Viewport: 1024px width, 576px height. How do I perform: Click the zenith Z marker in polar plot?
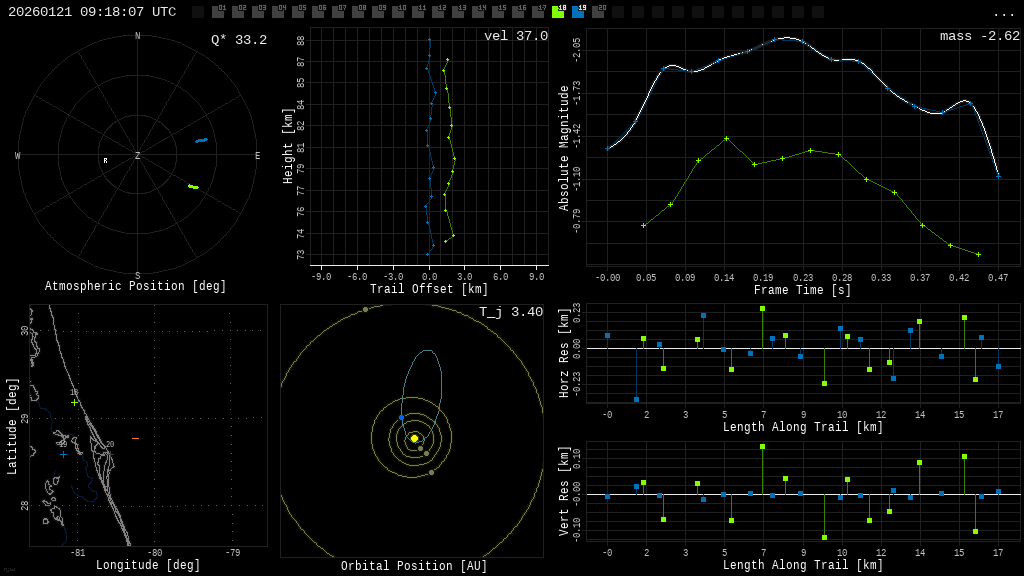click(138, 156)
